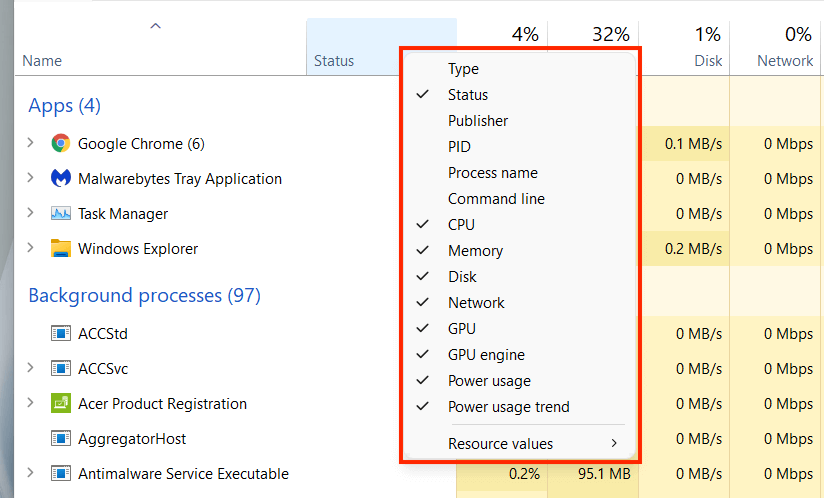Click the Antimalware Service Executable icon
824x498 pixels.
click(61, 473)
